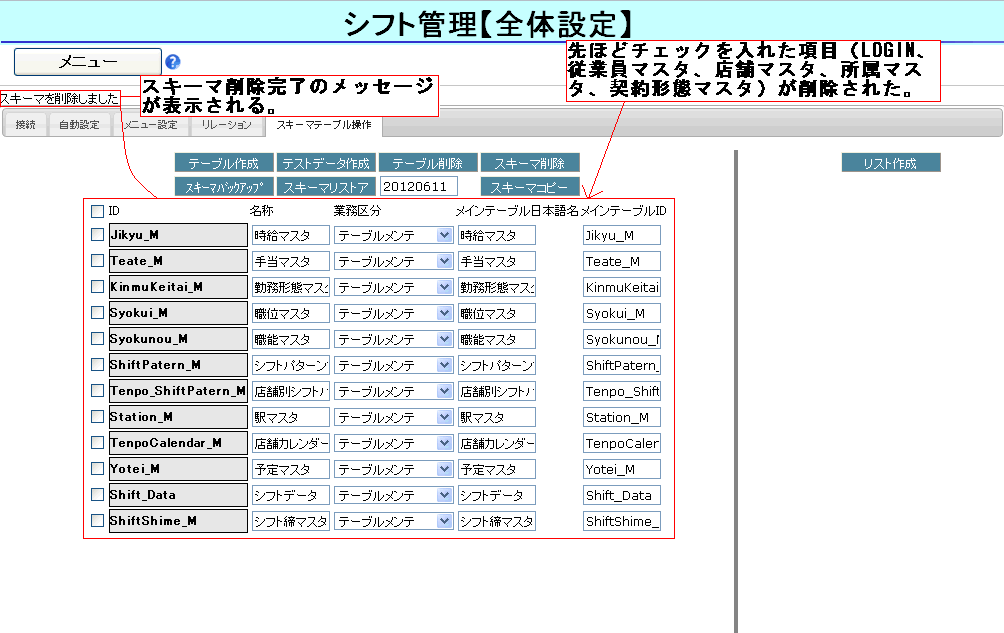Click the date field showing 20120611
Image resolution: width=1004 pixels, height=633 pixels.
pyautogui.click(x=418, y=187)
